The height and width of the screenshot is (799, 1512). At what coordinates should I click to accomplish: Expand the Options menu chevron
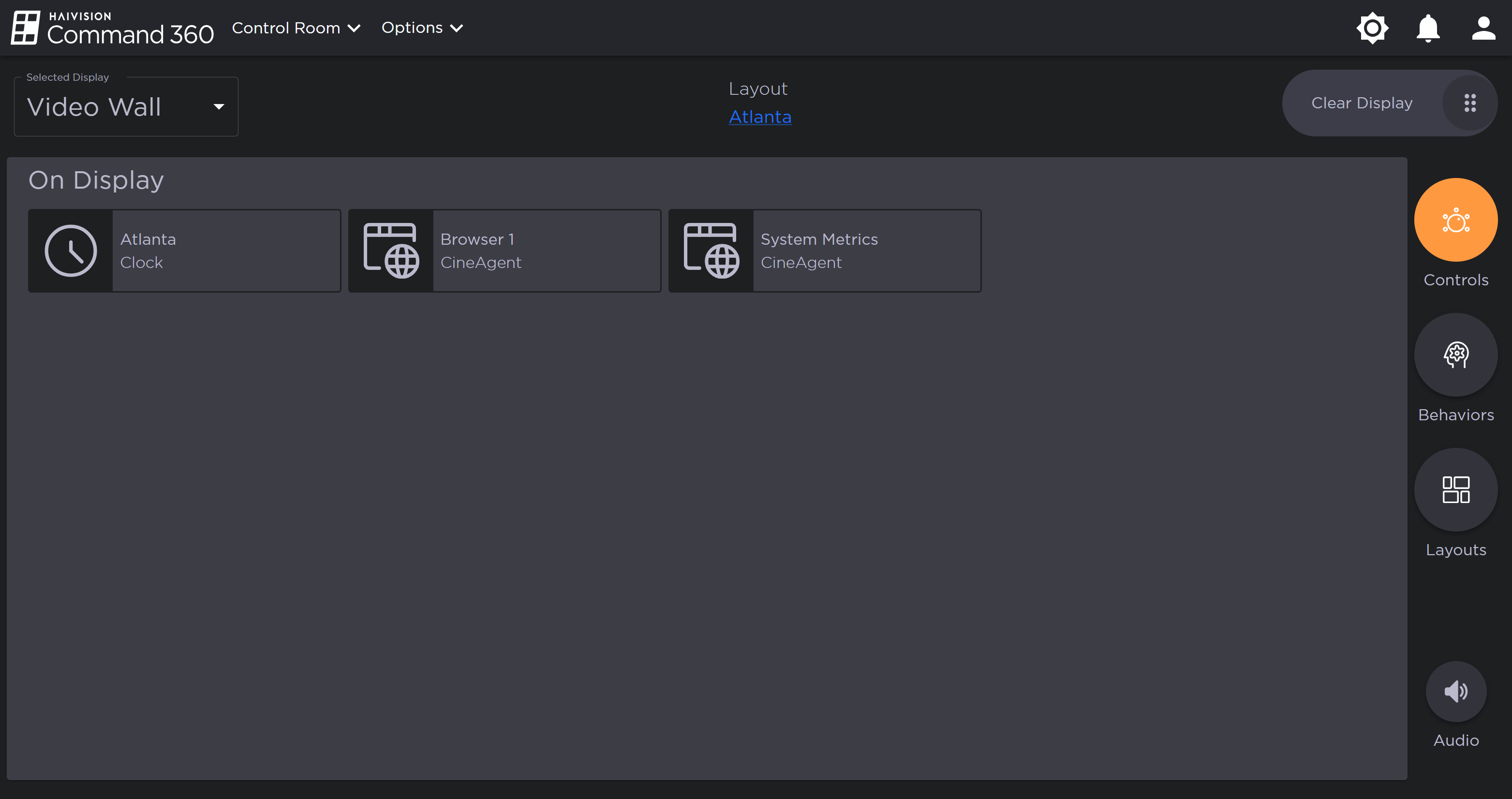(x=456, y=28)
